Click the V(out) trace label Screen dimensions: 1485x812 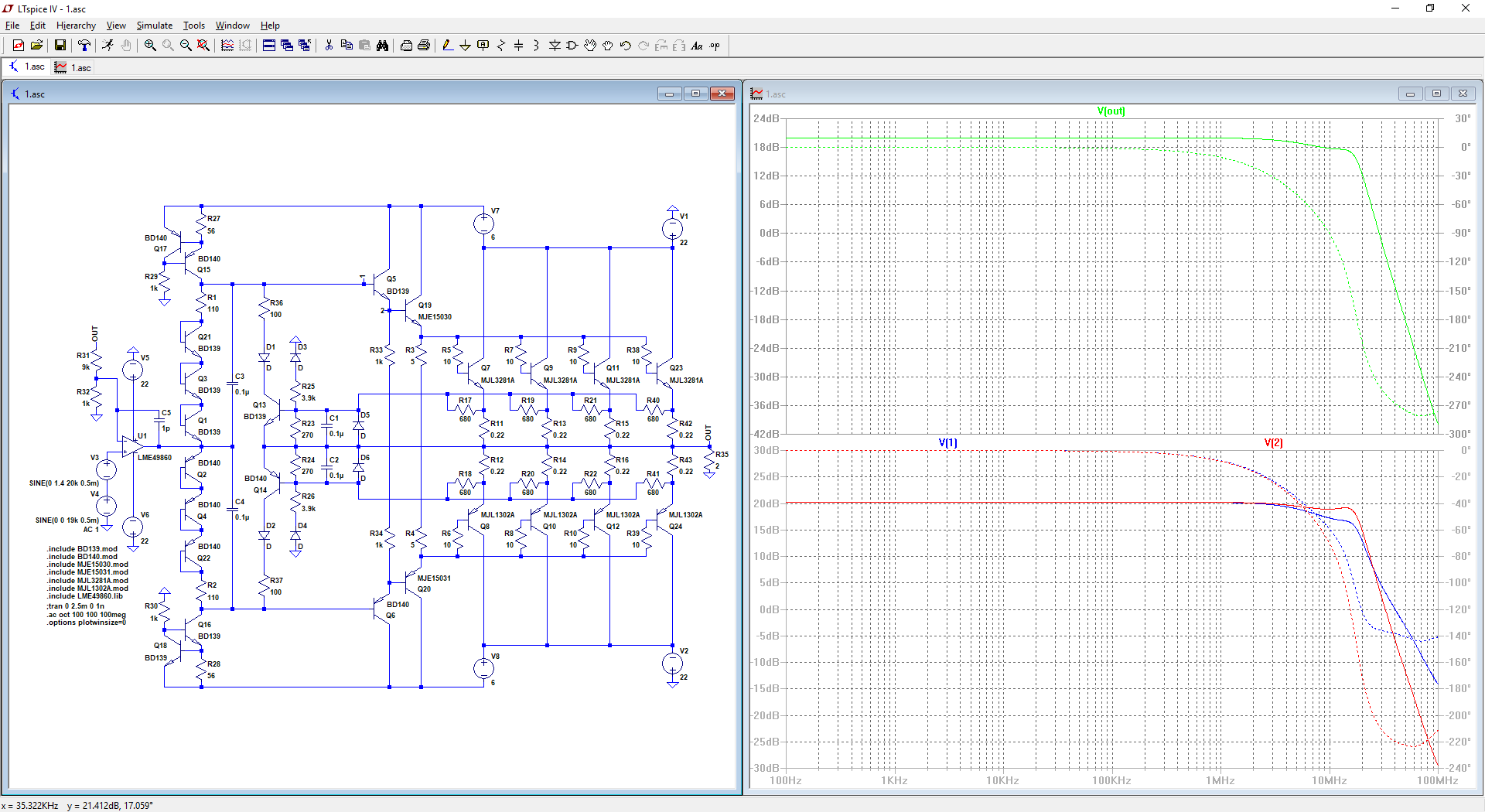pyautogui.click(x=1111, y=111)
